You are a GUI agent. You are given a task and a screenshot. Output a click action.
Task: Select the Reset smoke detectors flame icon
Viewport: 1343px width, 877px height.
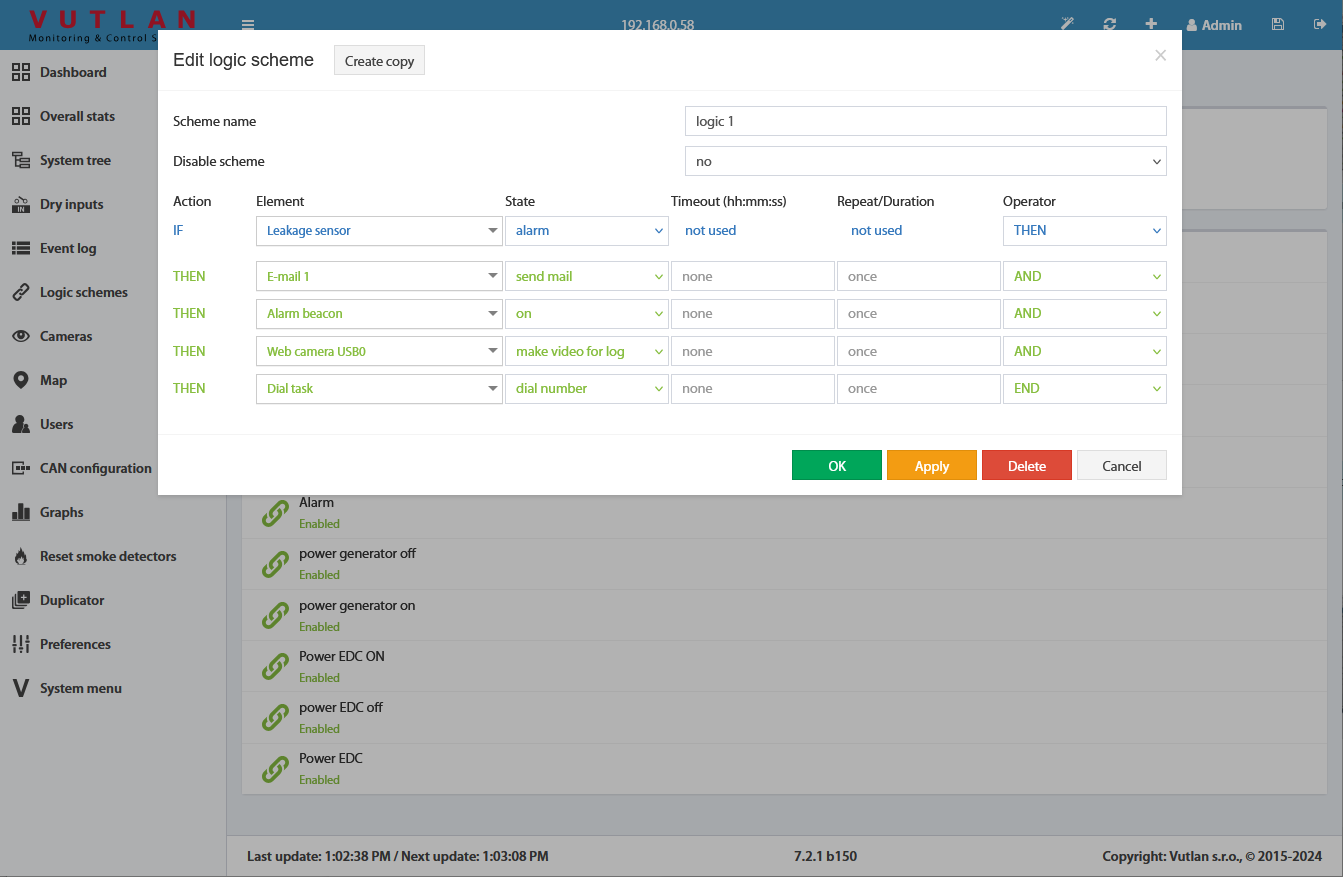[21, 556]
